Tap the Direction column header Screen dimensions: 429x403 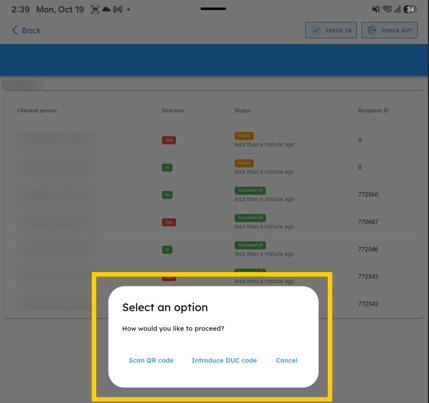tap(173, 110)
